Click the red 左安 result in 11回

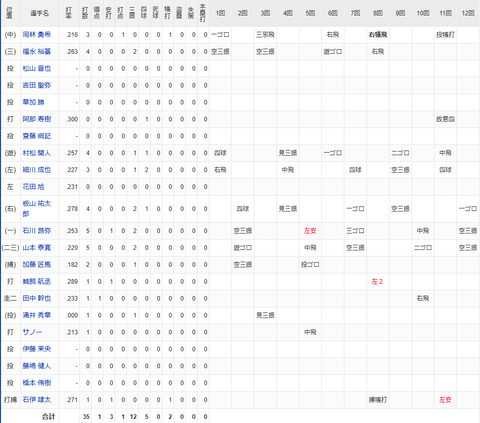[445, 400]
